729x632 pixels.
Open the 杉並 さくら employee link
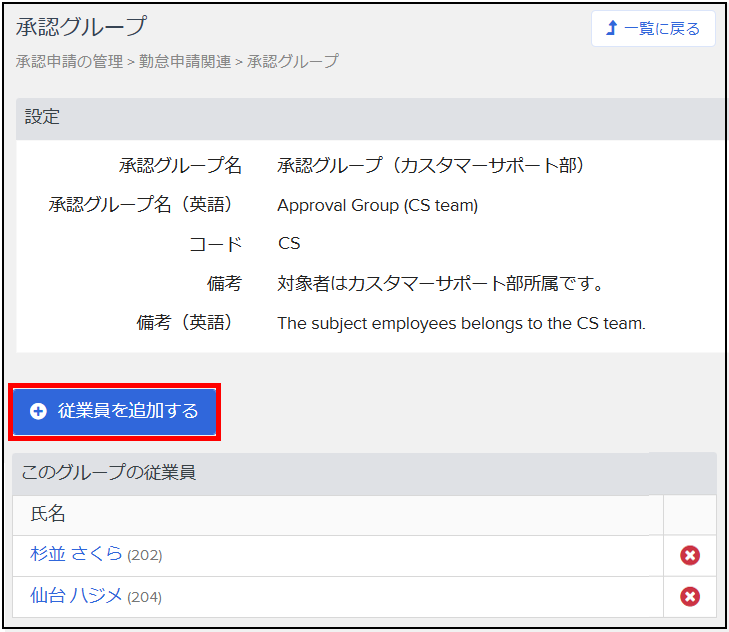point(77,554)
